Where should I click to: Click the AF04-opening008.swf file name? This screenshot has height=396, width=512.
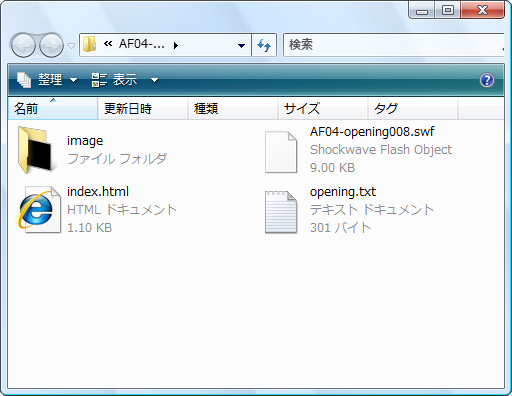[372, 132]
